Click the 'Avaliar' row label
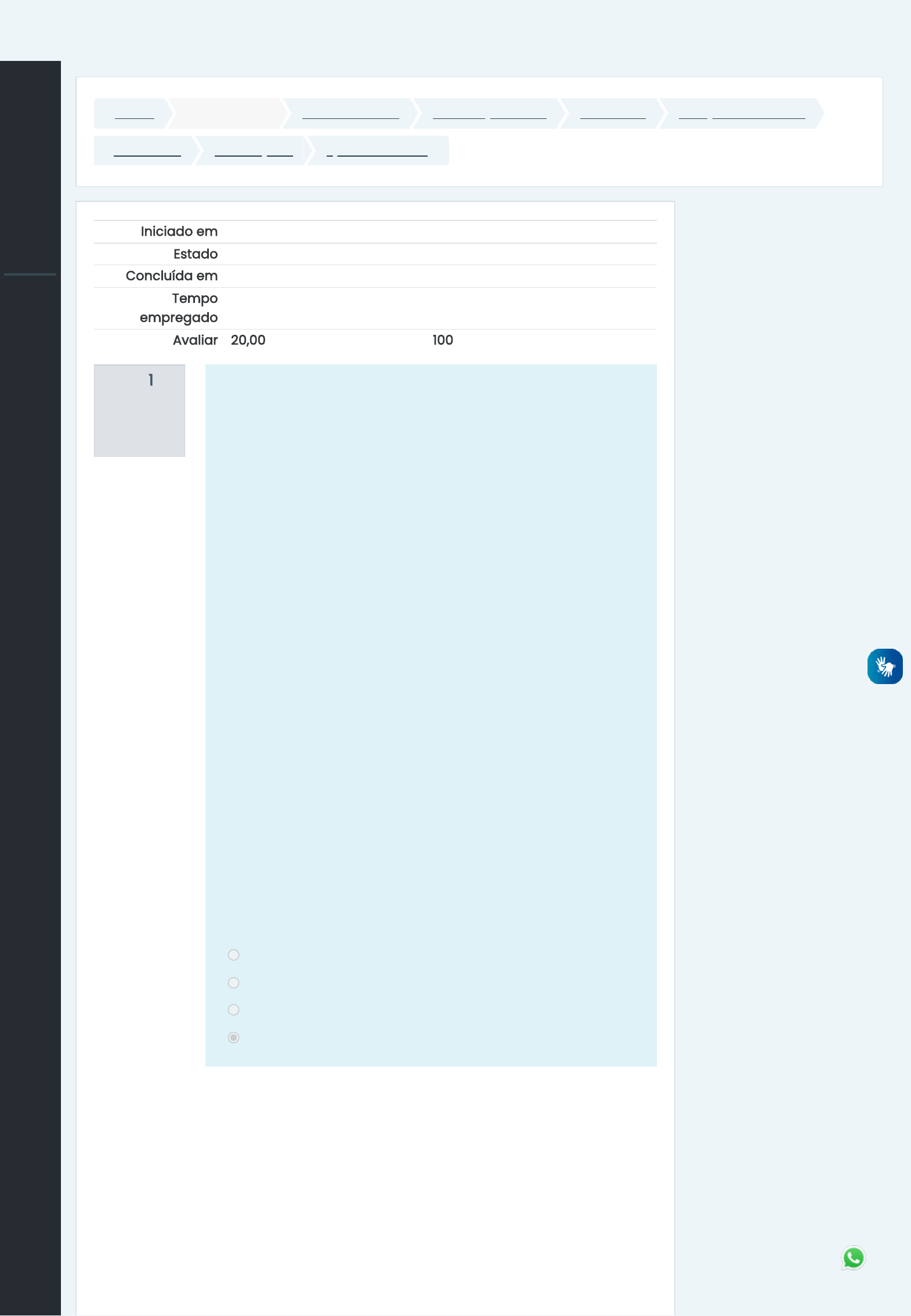 pyautogui.click(x=195, y=341)
